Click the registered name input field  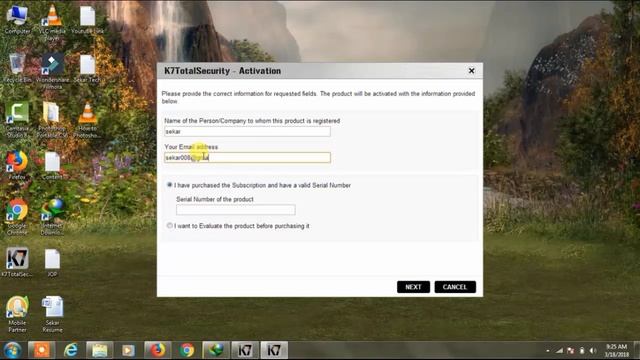click(247, 131)
